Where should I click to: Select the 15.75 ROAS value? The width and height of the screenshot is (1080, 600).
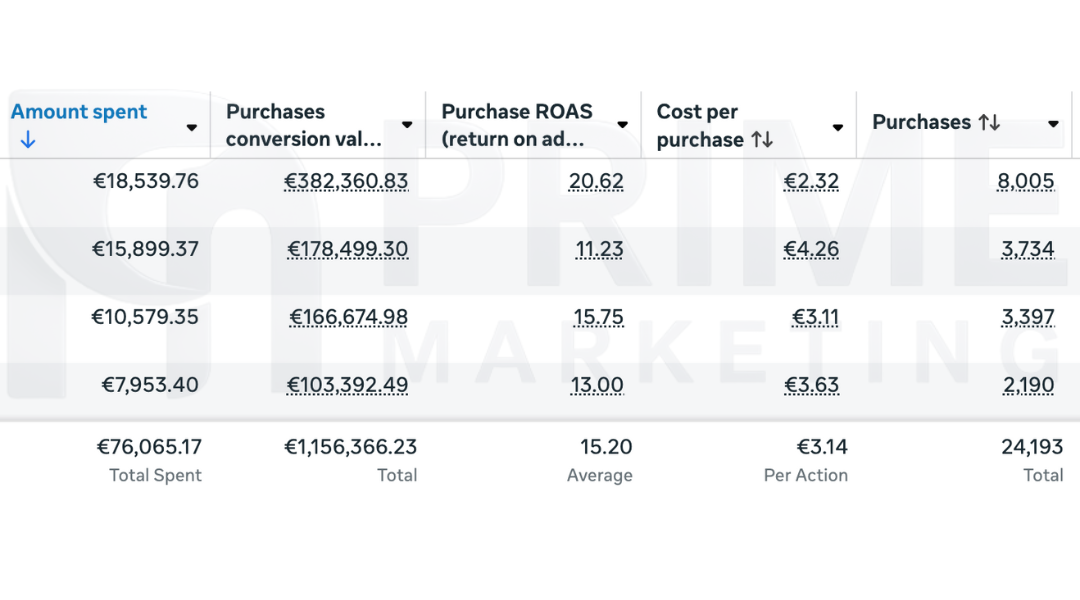[598, 317]
